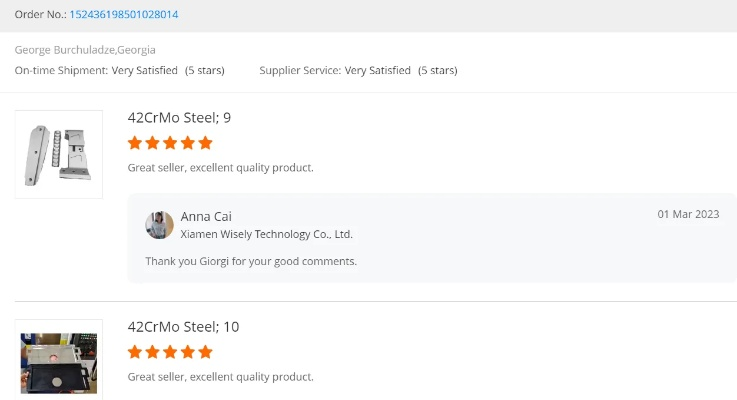Open the "42CrMo Steel; 10" review product thumbnail
737x400 pixels.
pyautogui.click(x=59, y=361)
